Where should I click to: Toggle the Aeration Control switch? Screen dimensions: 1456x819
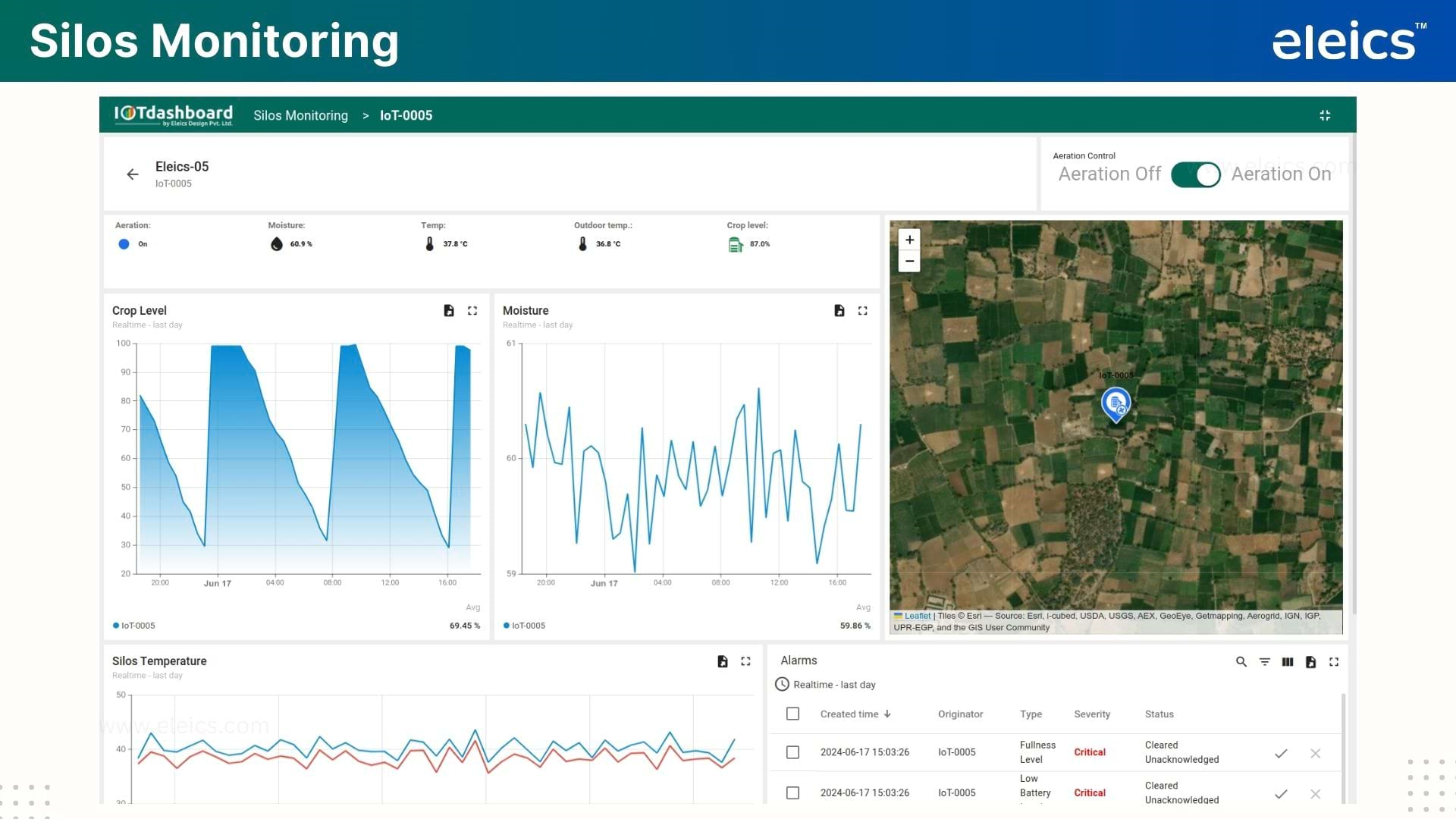click(1195, 174)
